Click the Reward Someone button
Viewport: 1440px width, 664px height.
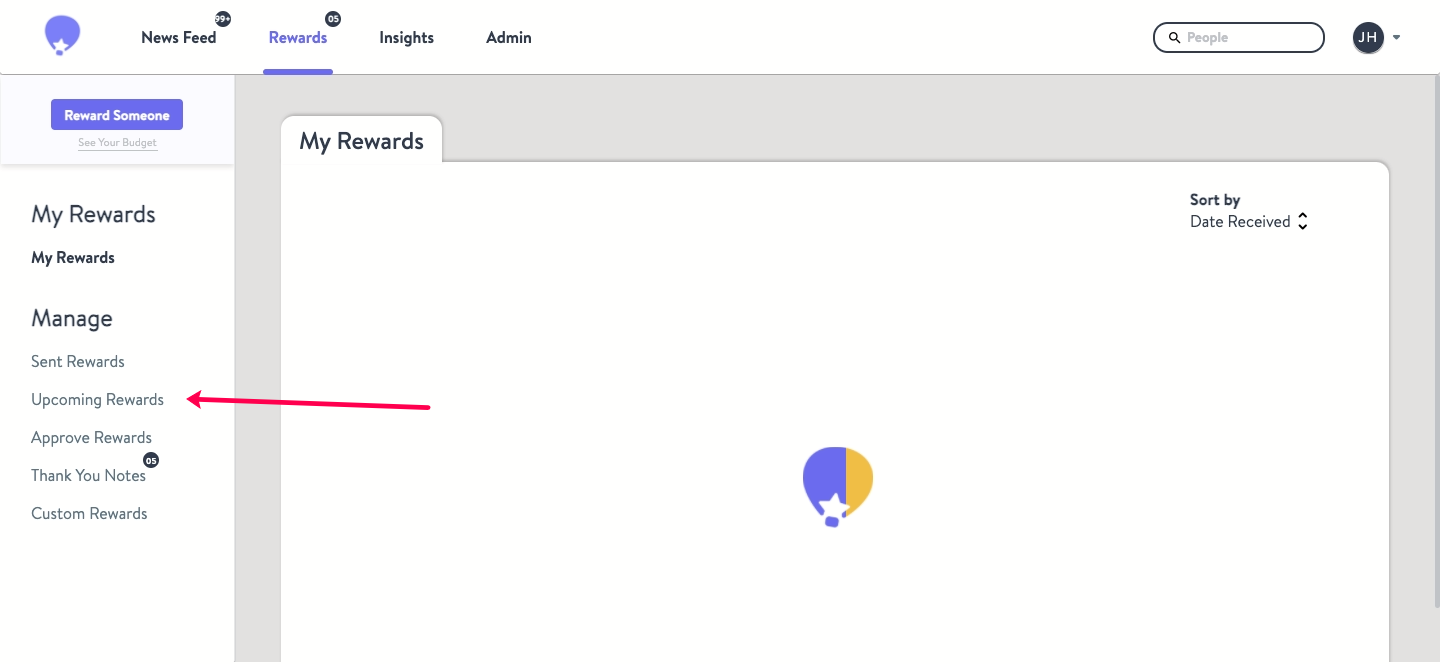coord(117,115)
